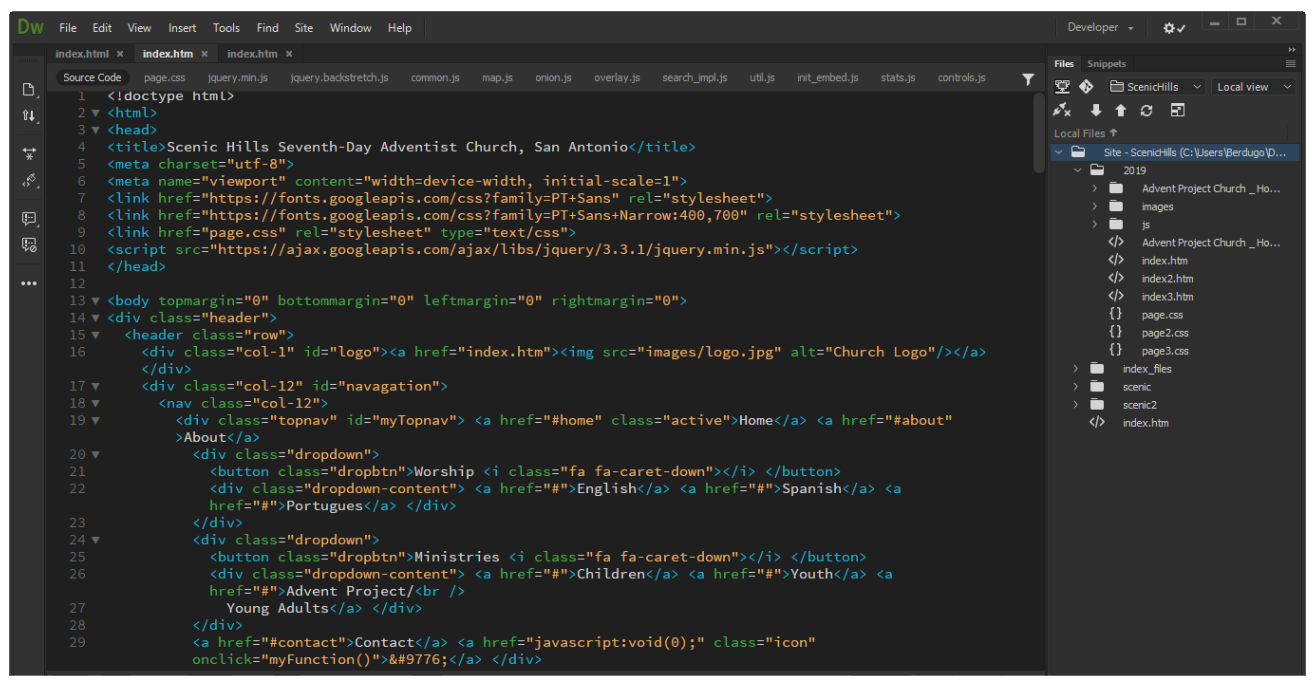The image size is (1314, 682).
Task: Collapse the right panel with double-arrow icon
Action: pyautogui.click(x=1291, y=49)
